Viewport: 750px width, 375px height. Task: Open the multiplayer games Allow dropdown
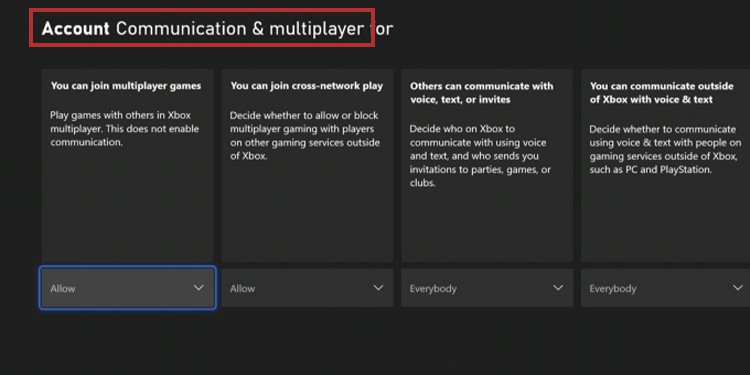coord(127,287)
